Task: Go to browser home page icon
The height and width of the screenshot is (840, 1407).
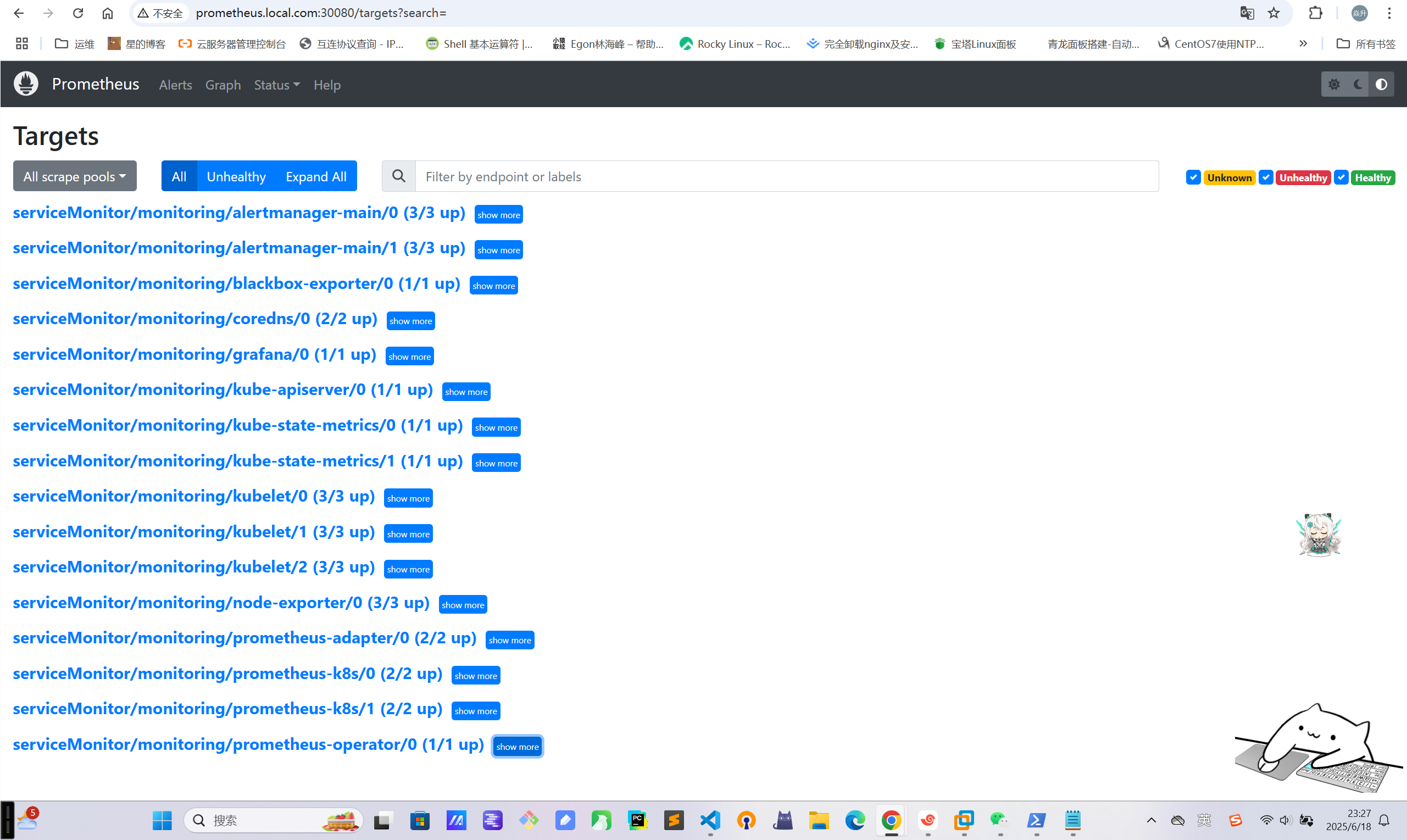Action: pos(108,13)
